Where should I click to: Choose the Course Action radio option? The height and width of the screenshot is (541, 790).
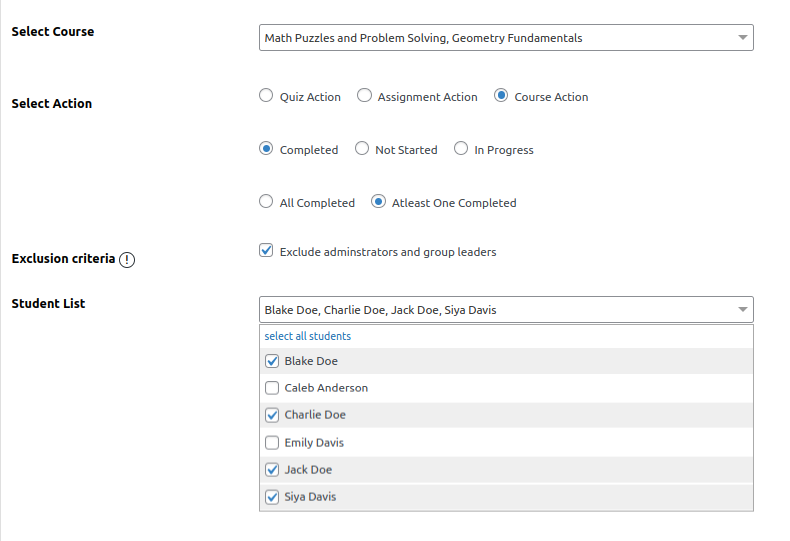(502, 96)
